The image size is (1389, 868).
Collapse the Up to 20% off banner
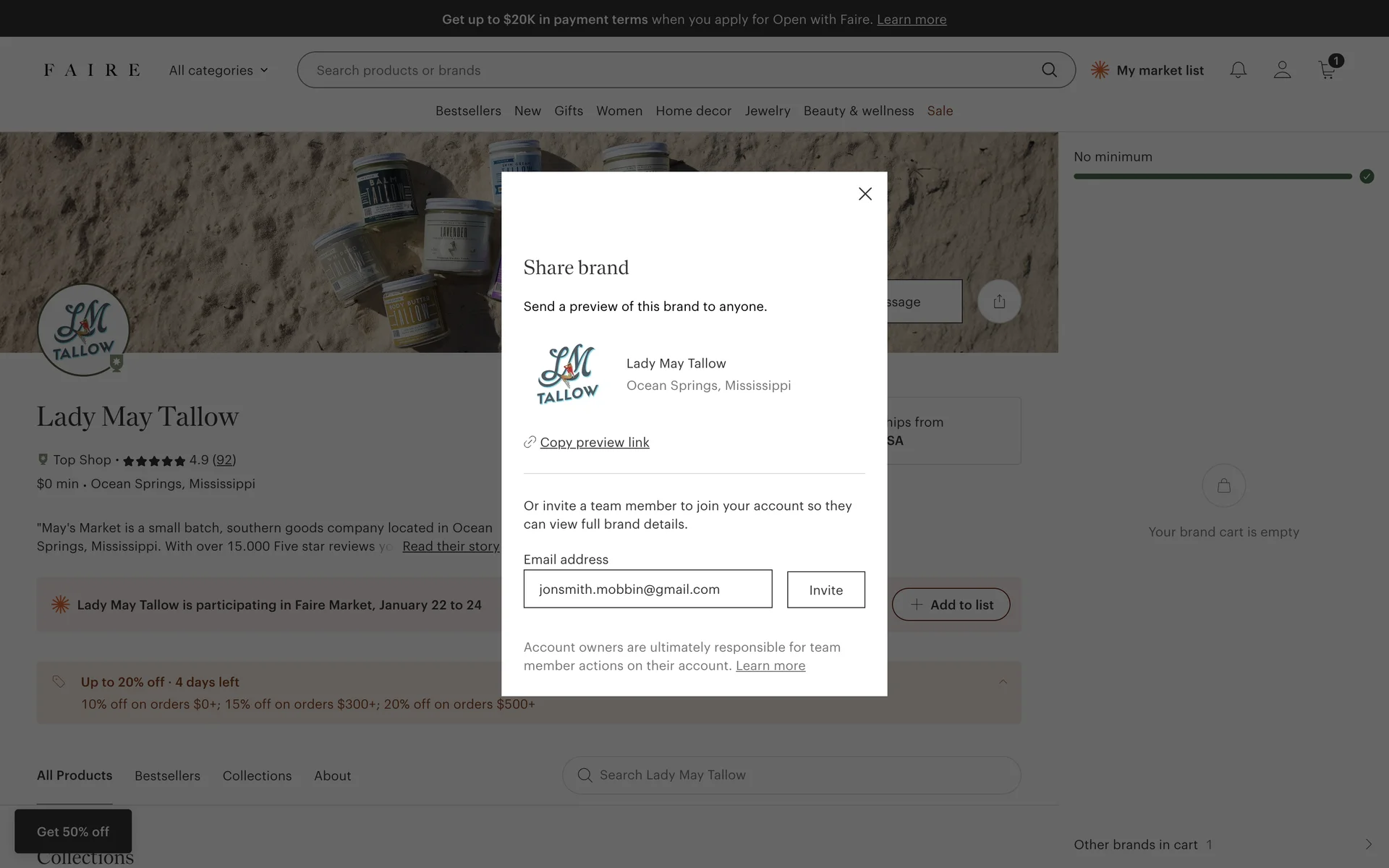tap(1003, 682)
